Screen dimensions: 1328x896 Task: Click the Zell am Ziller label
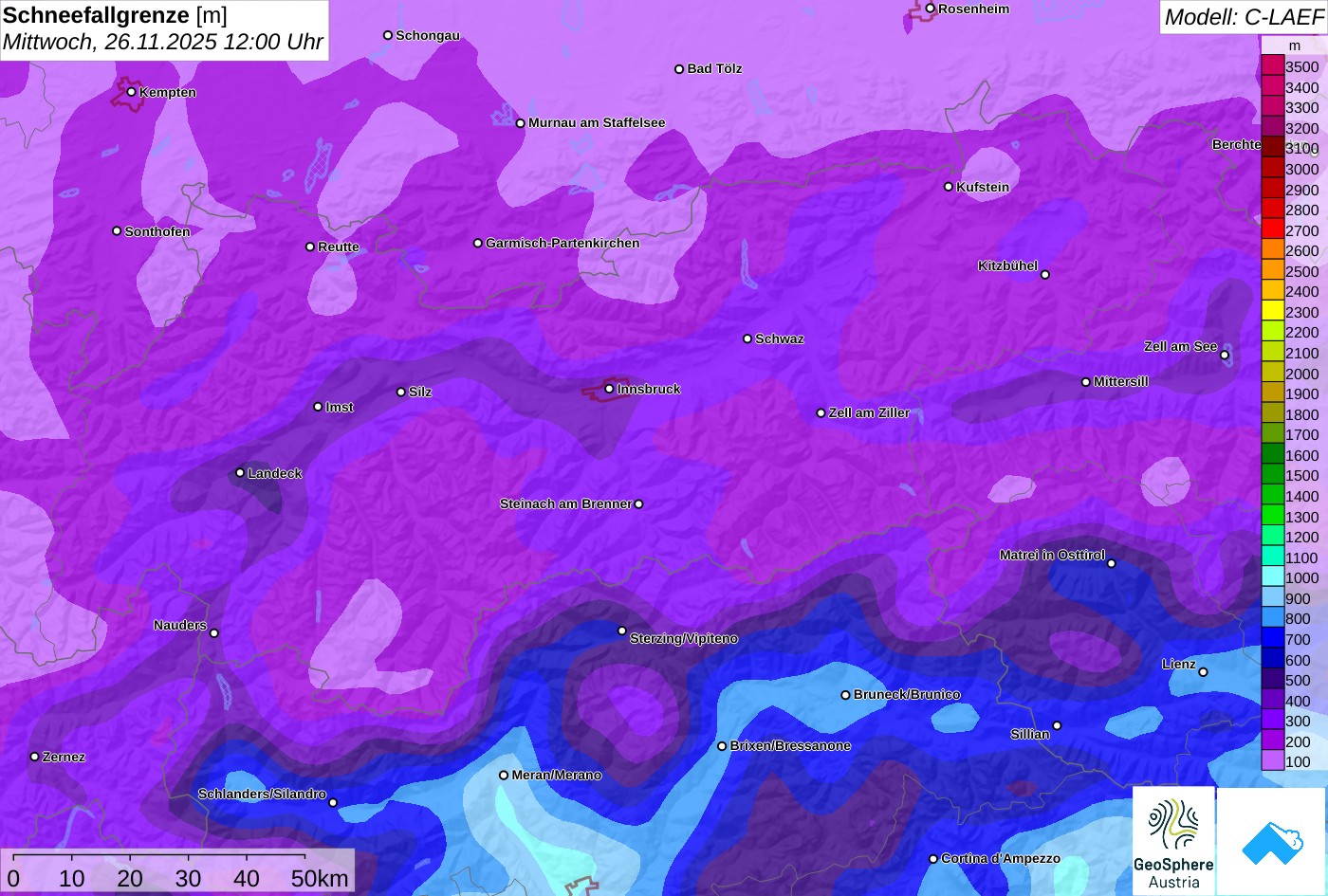pyautogui.click(x=869, y=413)
